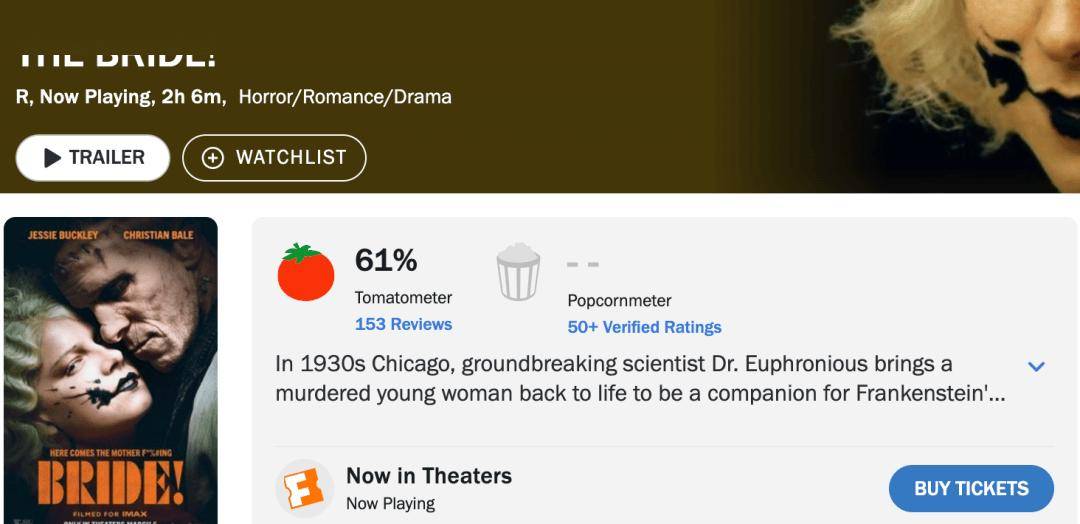The width and height of the screenshot is (1080, 524).
Task: Click the orange Fandango ticket icon
Action: tap(304, 489)
